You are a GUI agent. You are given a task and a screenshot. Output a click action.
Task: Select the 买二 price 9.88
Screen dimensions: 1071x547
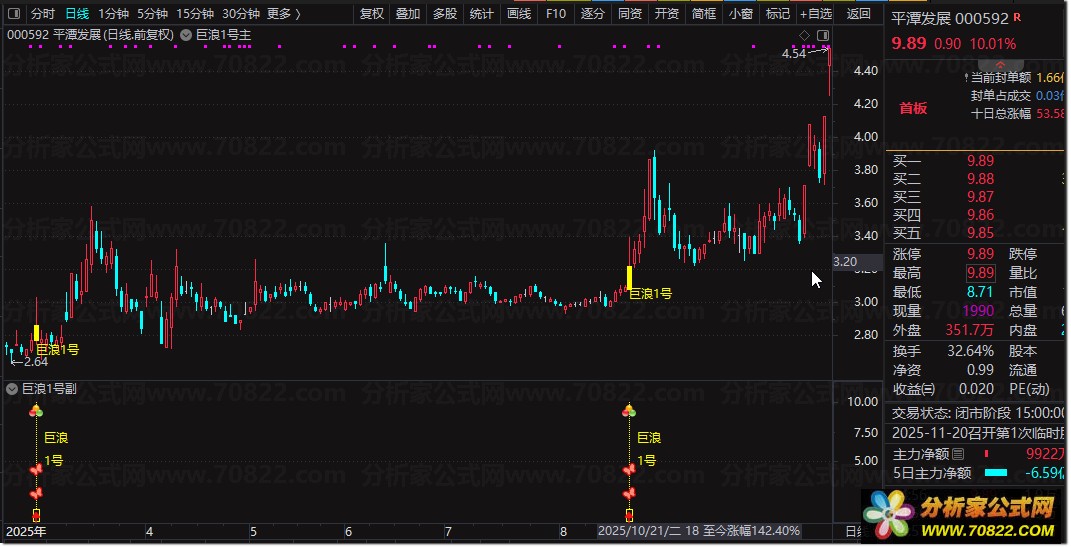tap(980, 179)
